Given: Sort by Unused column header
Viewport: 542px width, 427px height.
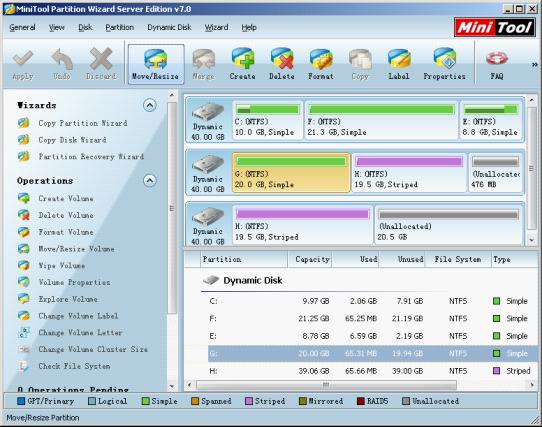Looking at the screenshot, I should pos(402,259).
